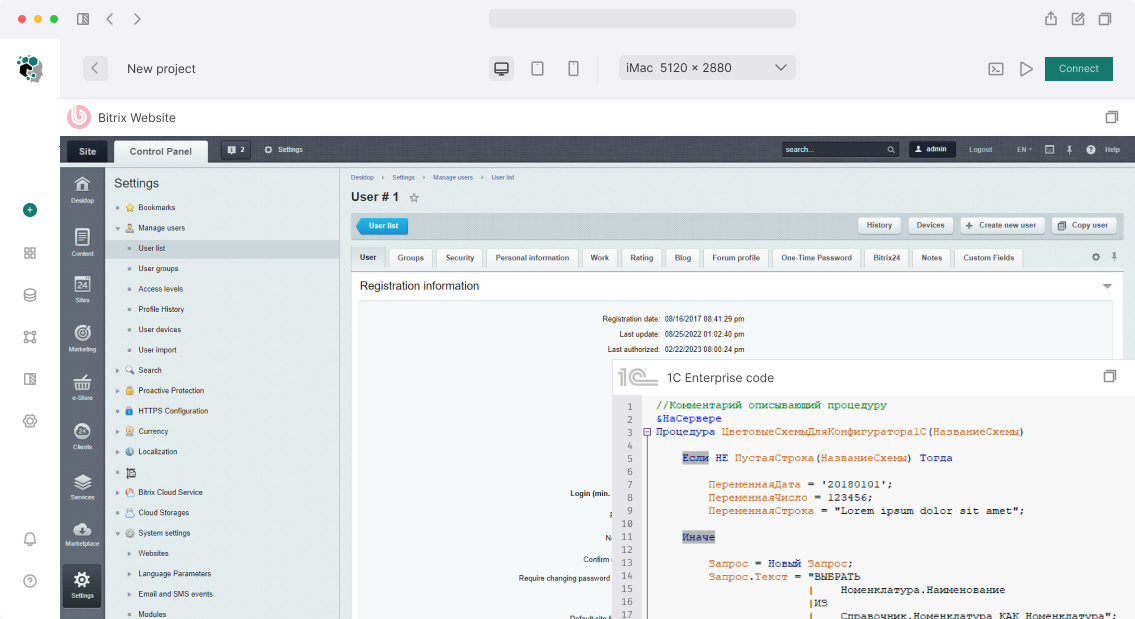1135x619 pixels.
Task: Click the Bitrix search input field
Action: pos(834,150)
